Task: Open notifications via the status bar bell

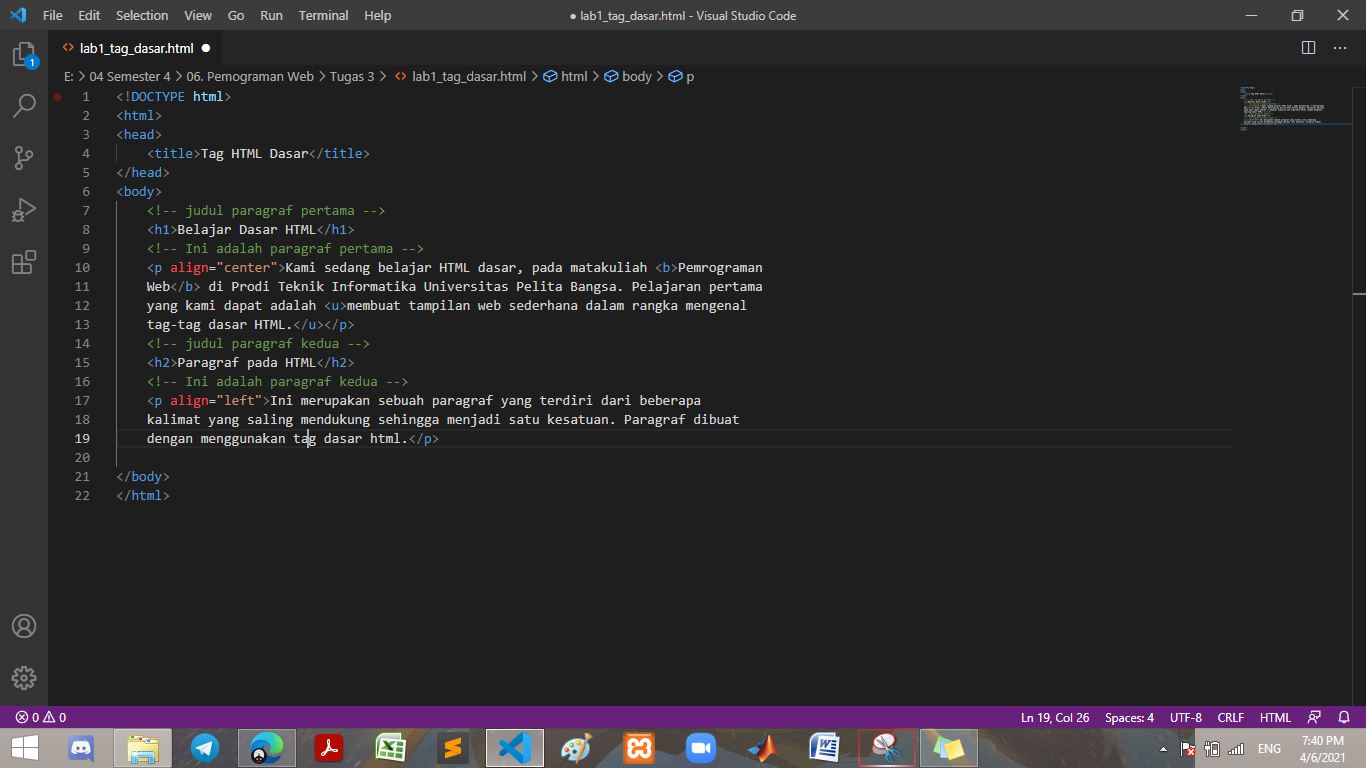Action: [x=1342, y=717]
